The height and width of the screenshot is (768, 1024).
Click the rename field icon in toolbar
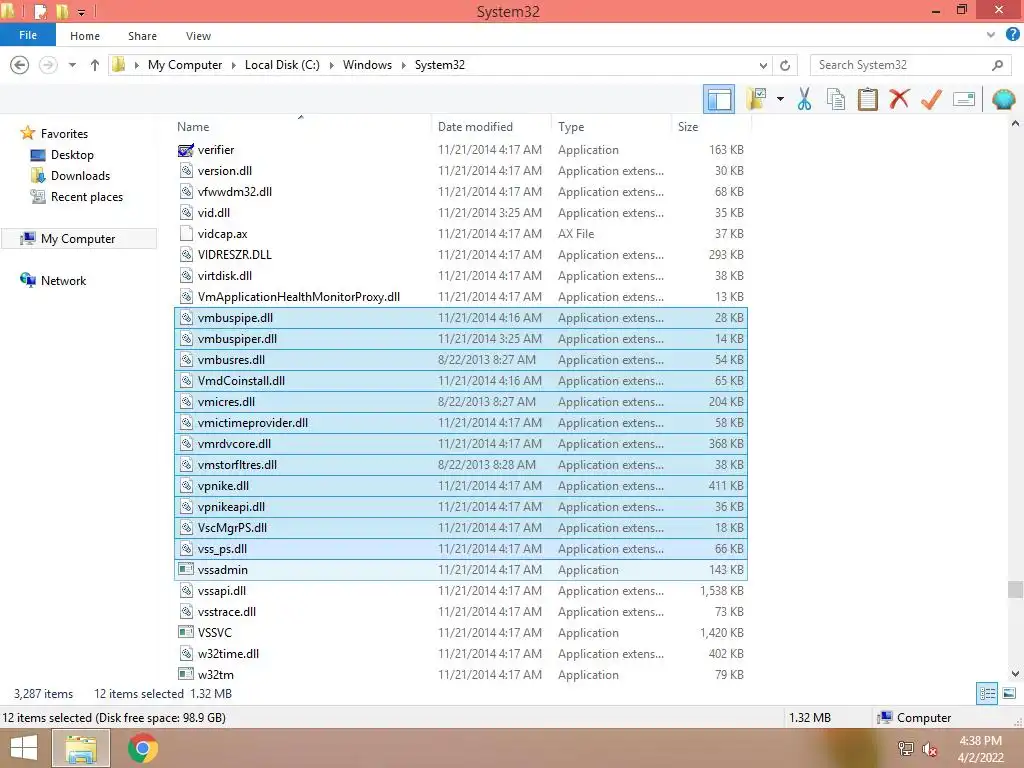[964, 99]
